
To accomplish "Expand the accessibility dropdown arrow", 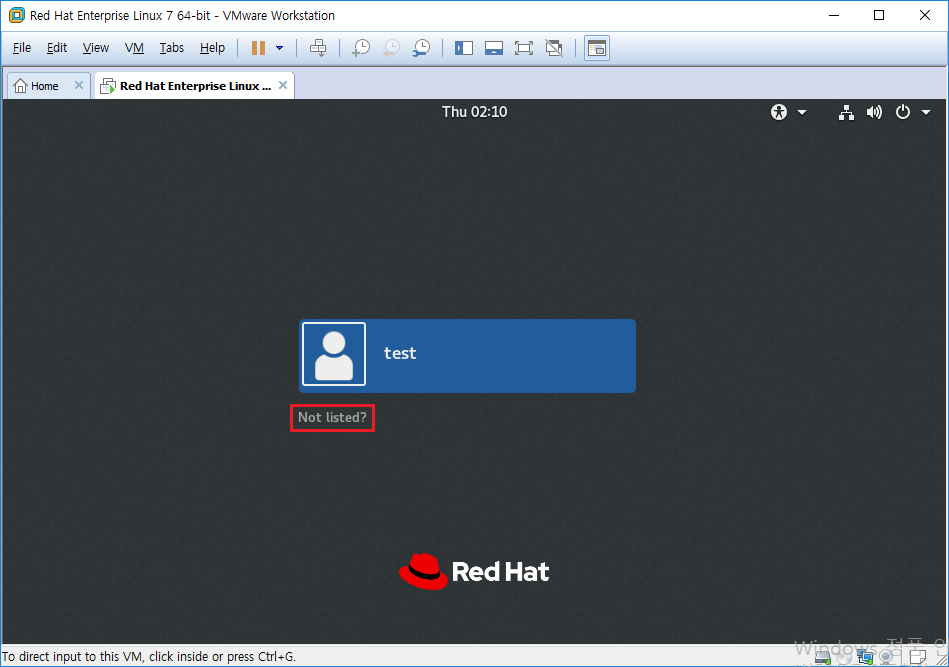I will pos(802,112).
